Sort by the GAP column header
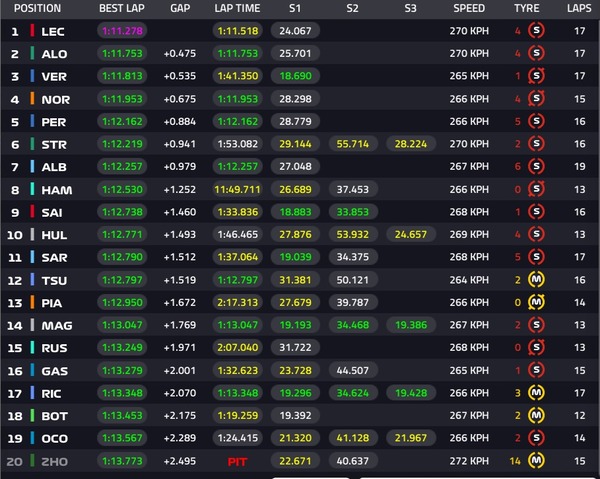 [180, 8]
